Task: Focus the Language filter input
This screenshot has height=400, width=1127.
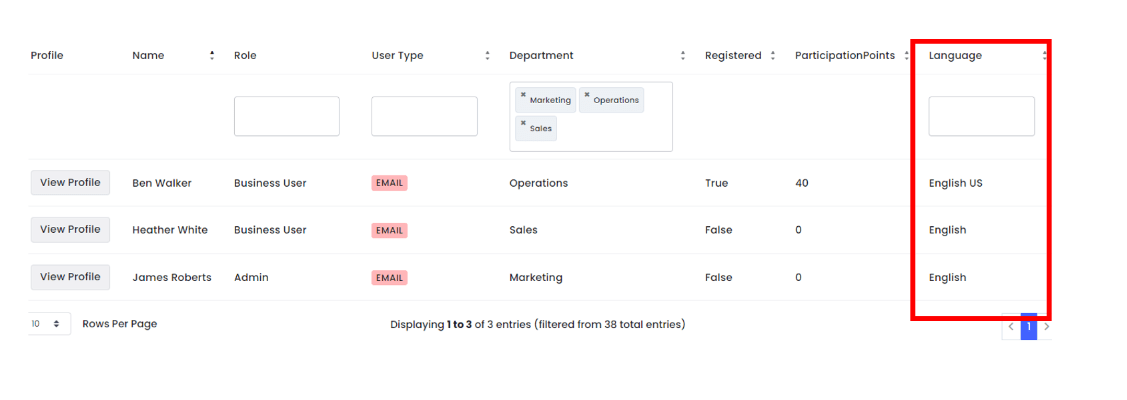Action: click(981, 116)
